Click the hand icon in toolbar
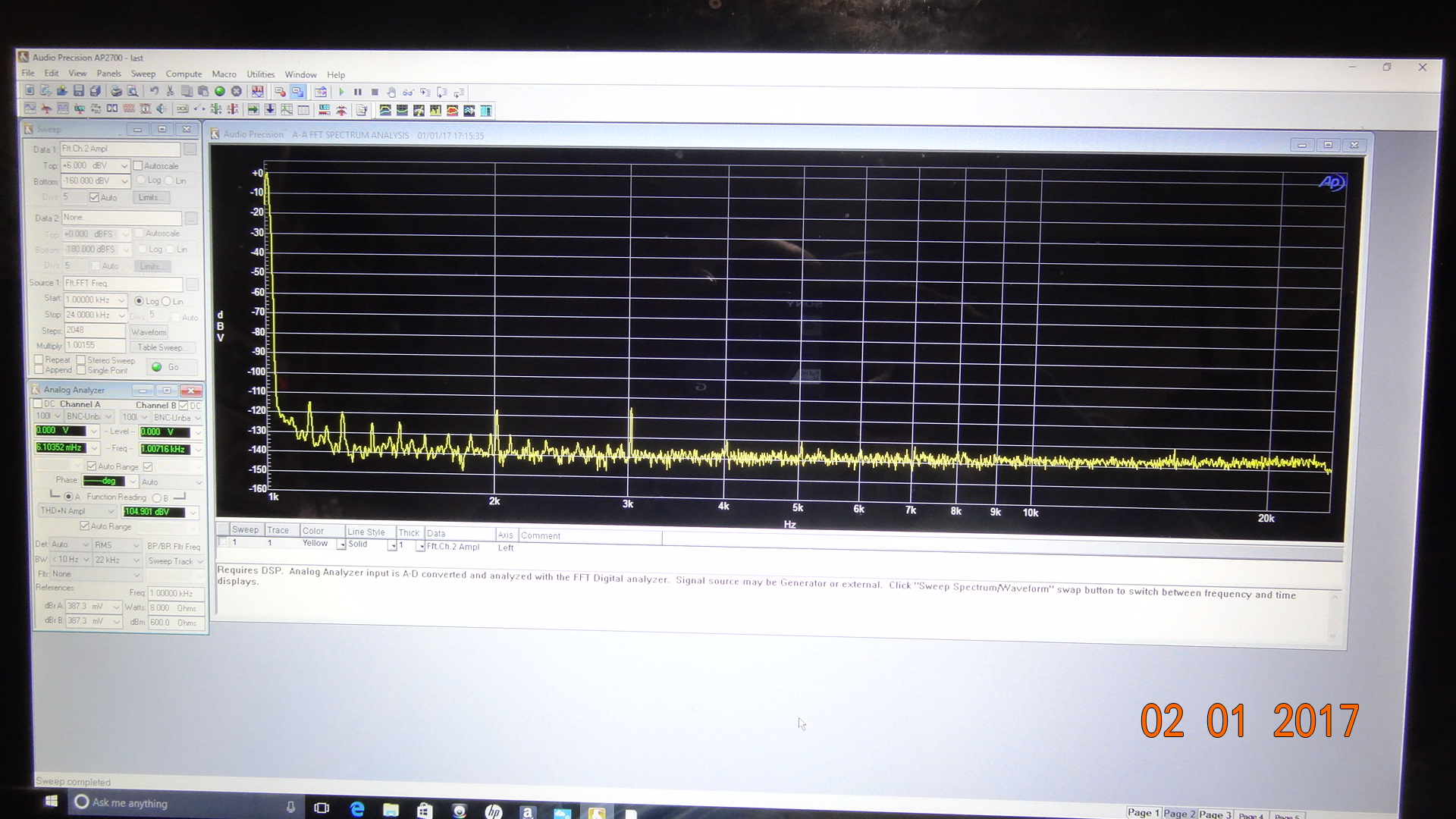This screenshot has width=1456, height=819. click(x=391, y=92)
